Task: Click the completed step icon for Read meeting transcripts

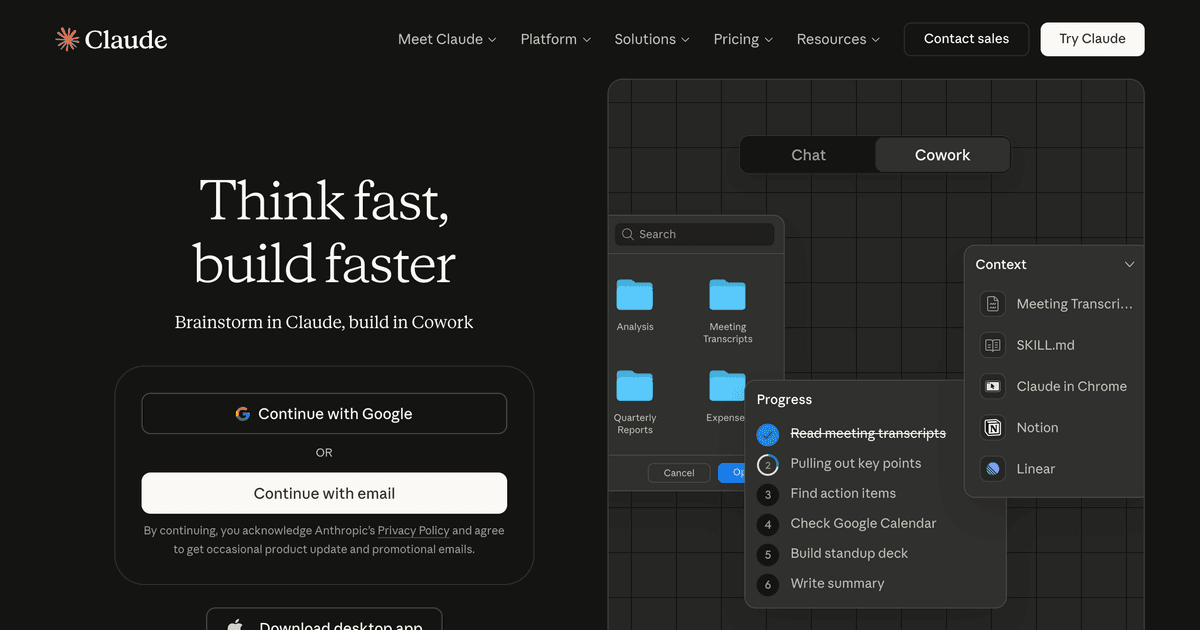Action: point(768,434)
